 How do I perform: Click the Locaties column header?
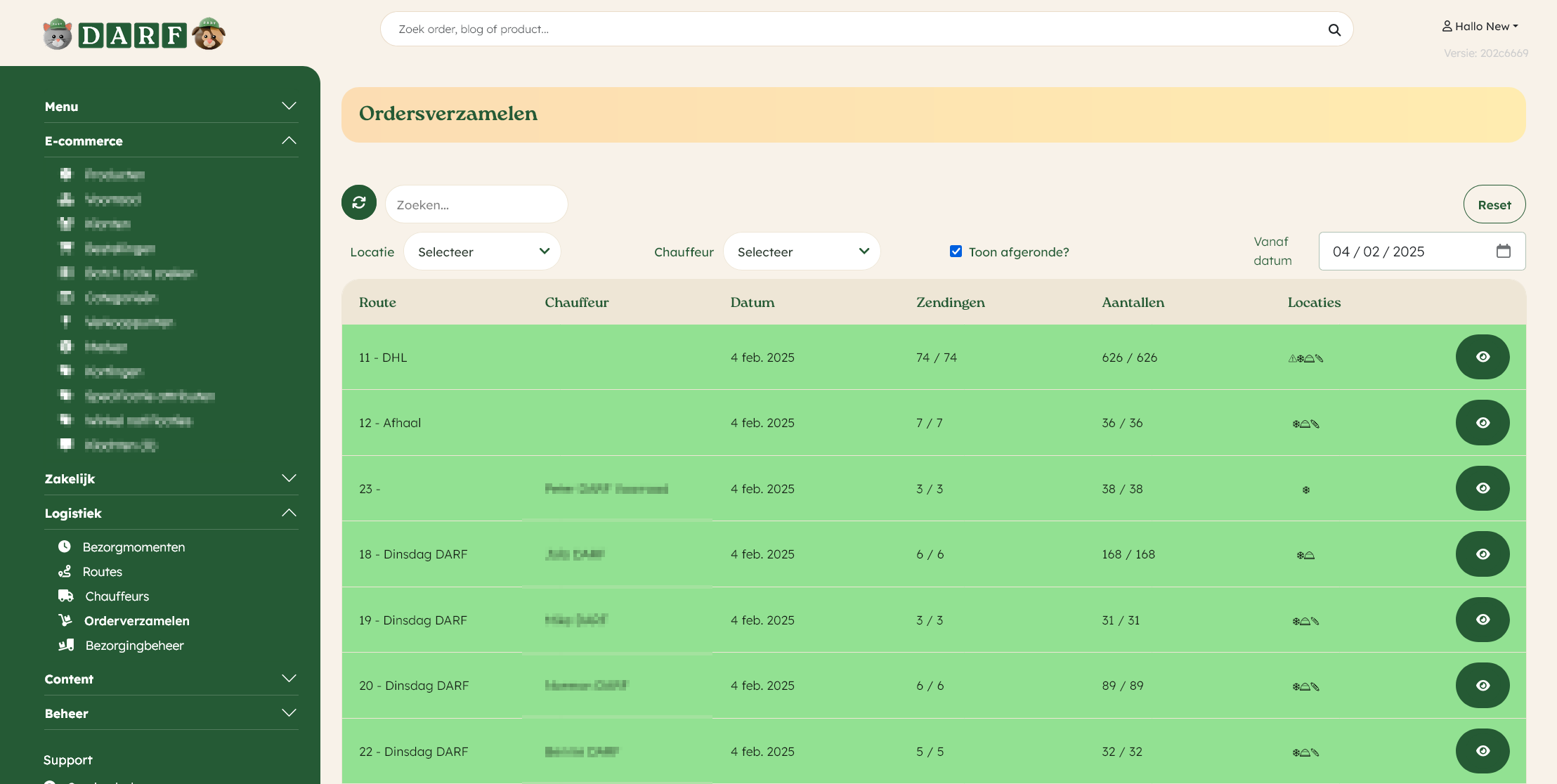point(1314,302)
